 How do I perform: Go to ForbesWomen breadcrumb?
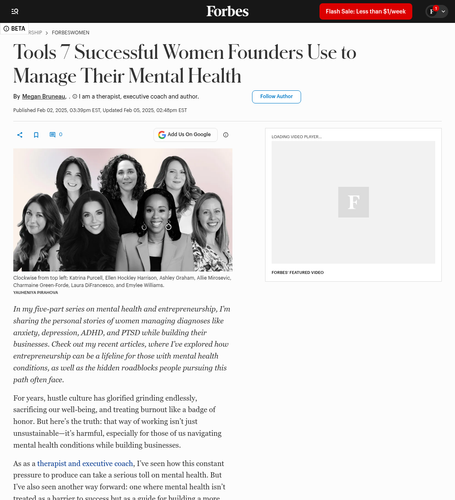[70, 33]
